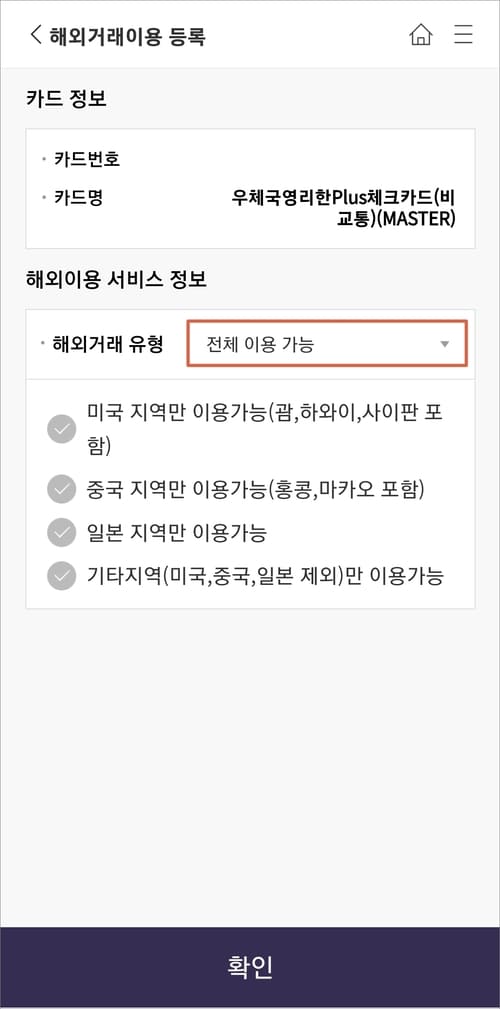This screenshot has width=500, height=1009.
Task: Go to home via house icon
Action: [x=421, y=35]
